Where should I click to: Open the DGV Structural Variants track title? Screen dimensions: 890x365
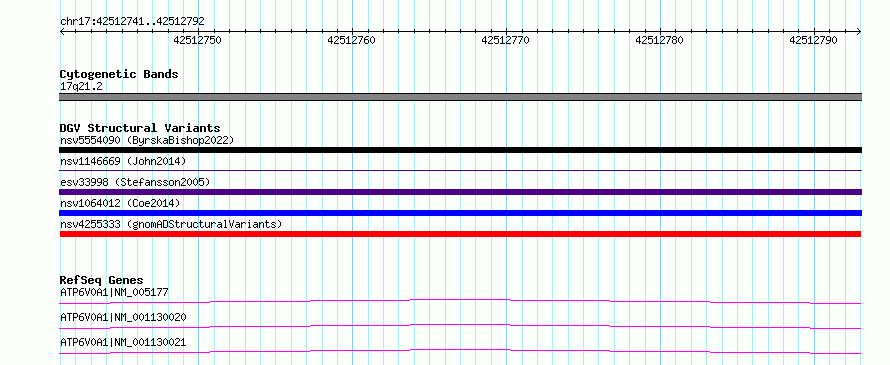[140, 128]
